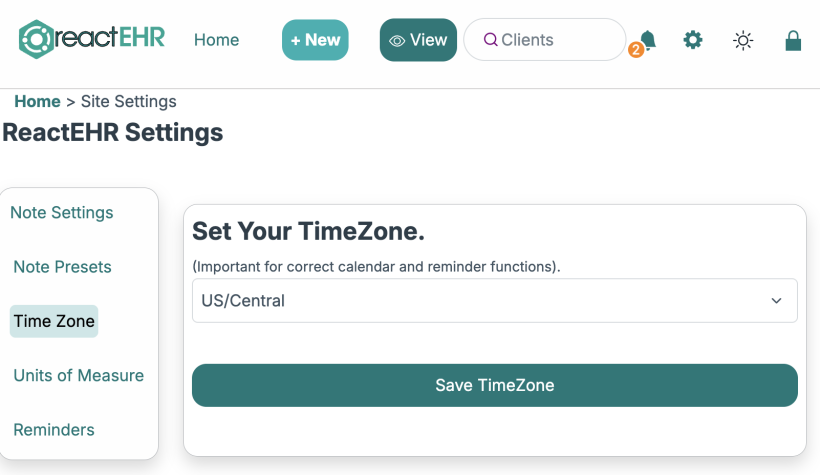Viewport: 820px width, 475px height.
Task: Select Note Presets in sidebar
Action: click(62, 267)
